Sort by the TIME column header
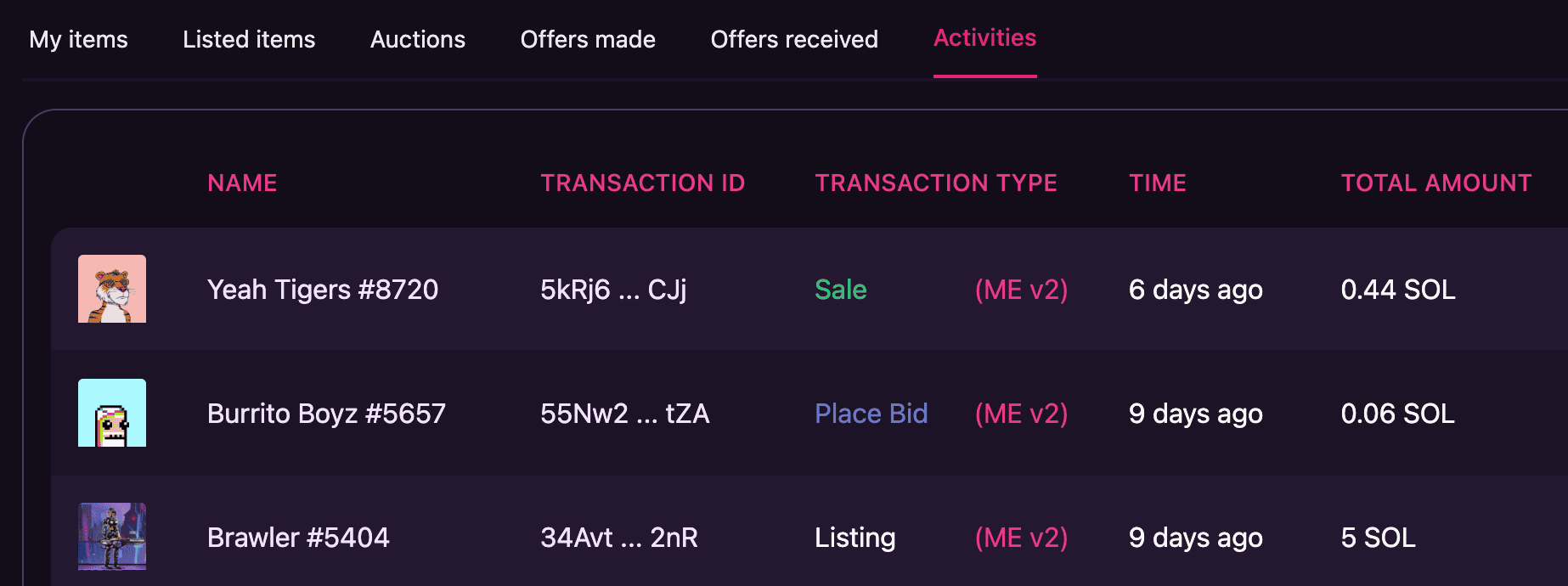The width and height of the screenshot is (1568, 586). (x=1157, y=183)
